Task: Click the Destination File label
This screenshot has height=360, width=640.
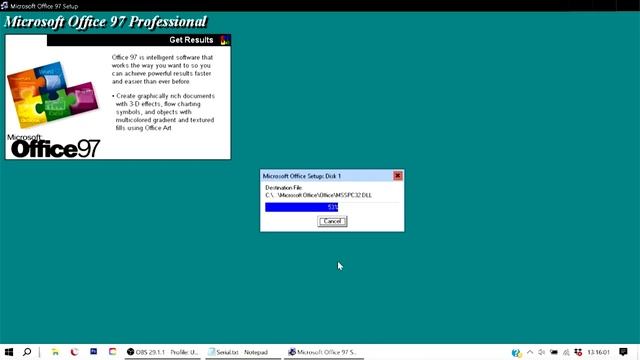Action: point(284,188)
